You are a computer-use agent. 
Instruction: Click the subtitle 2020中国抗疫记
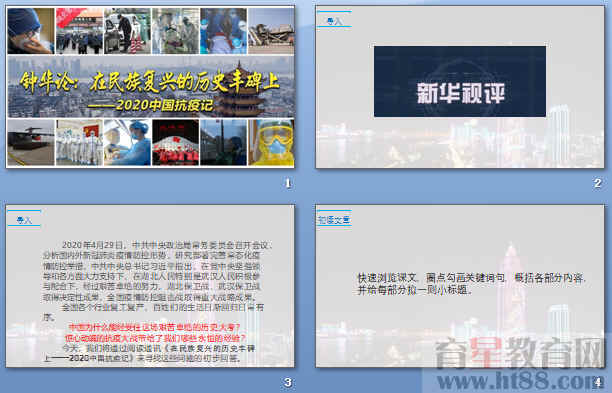pyautogui.click(x=151, y=104)
